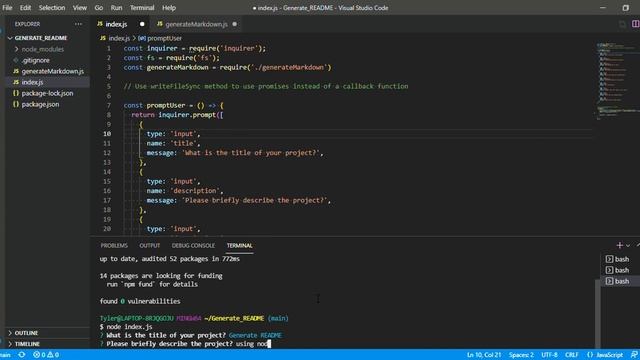Image resolution: width=640 pixels, height=360 pixels.
Task: Click 'found 0 vulnerabilities' terminal text
Action: (x=140, y=301)
